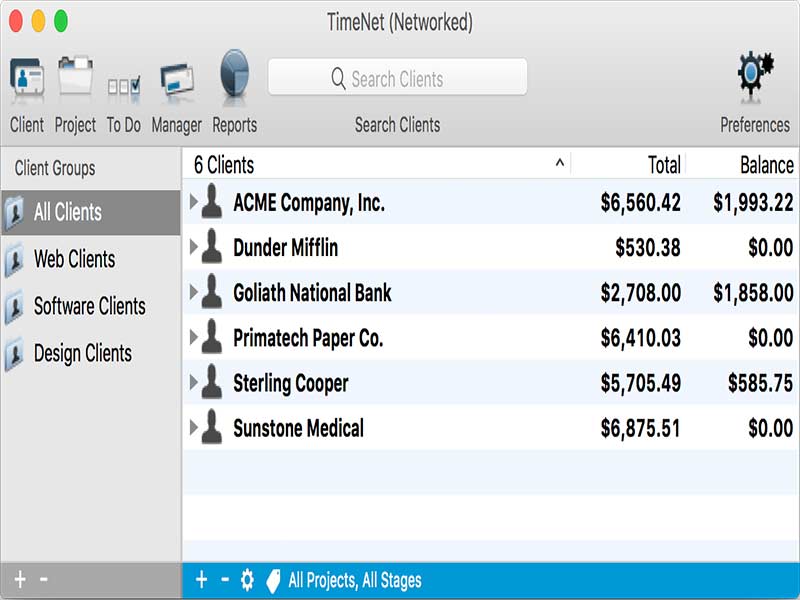Expand the ACME Company, Inc. row
Viewport: 800px width, 600px height.
(x=193, y=202)
